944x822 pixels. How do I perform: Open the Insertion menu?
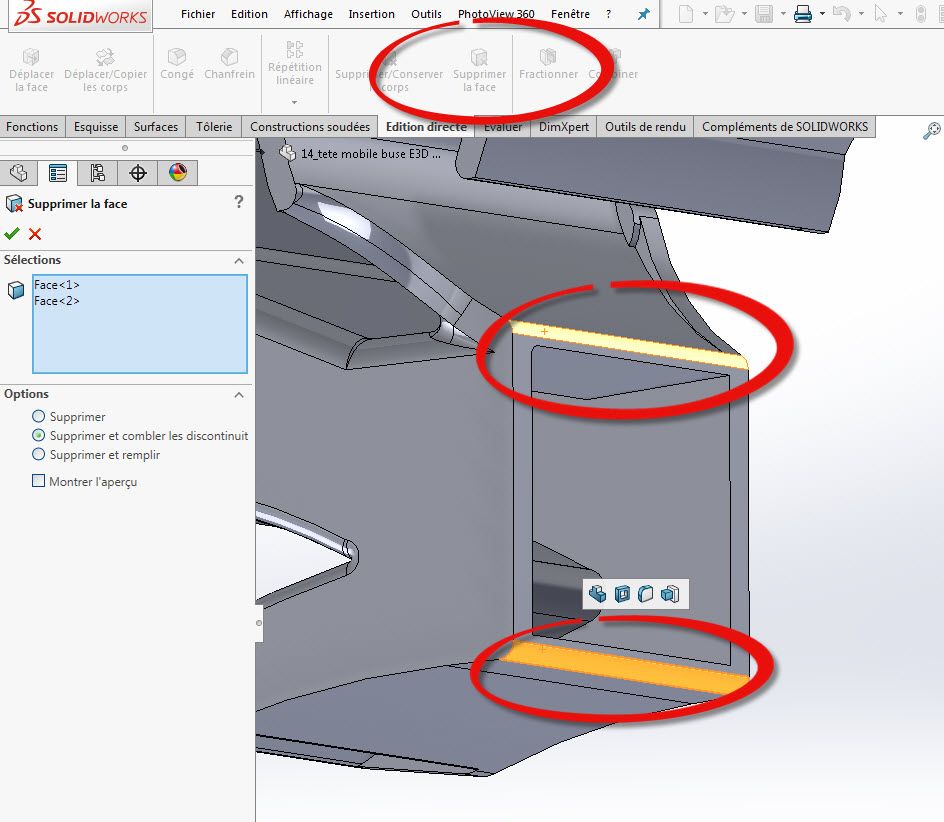click(371, 14)
